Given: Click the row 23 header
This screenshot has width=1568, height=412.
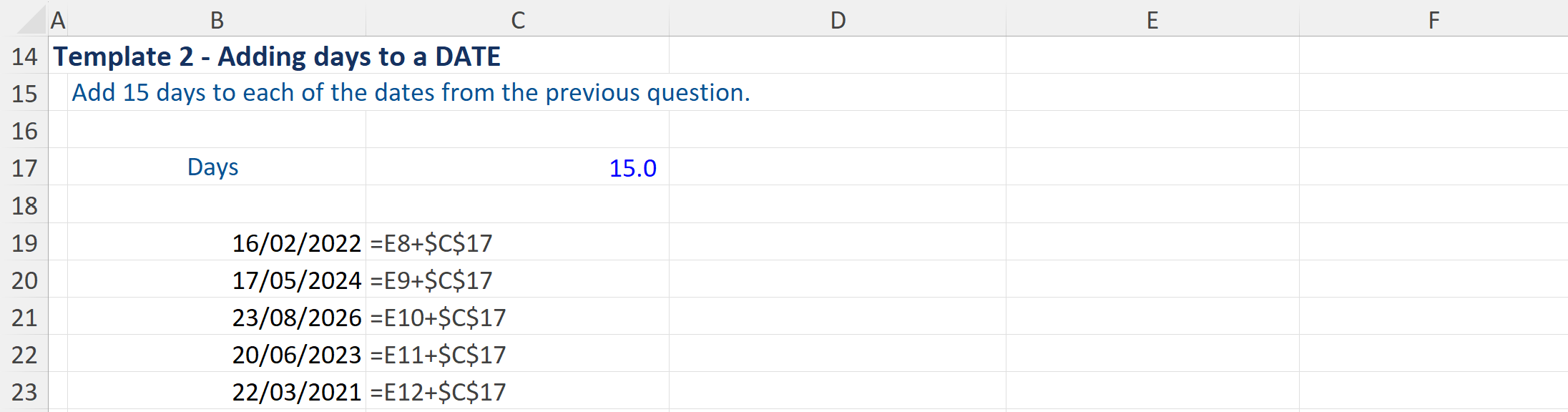Looking at the screenshot, I should click(24, 392).
